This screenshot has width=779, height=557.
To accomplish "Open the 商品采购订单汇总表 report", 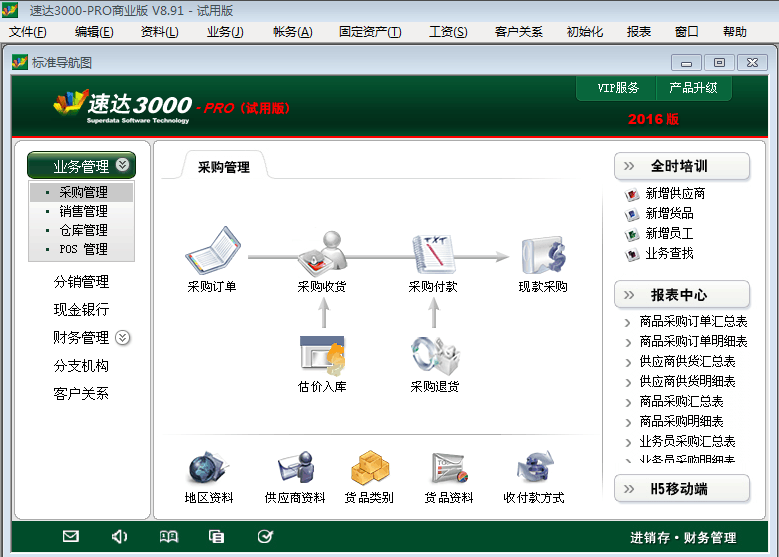I will click(x=693, y=321).
